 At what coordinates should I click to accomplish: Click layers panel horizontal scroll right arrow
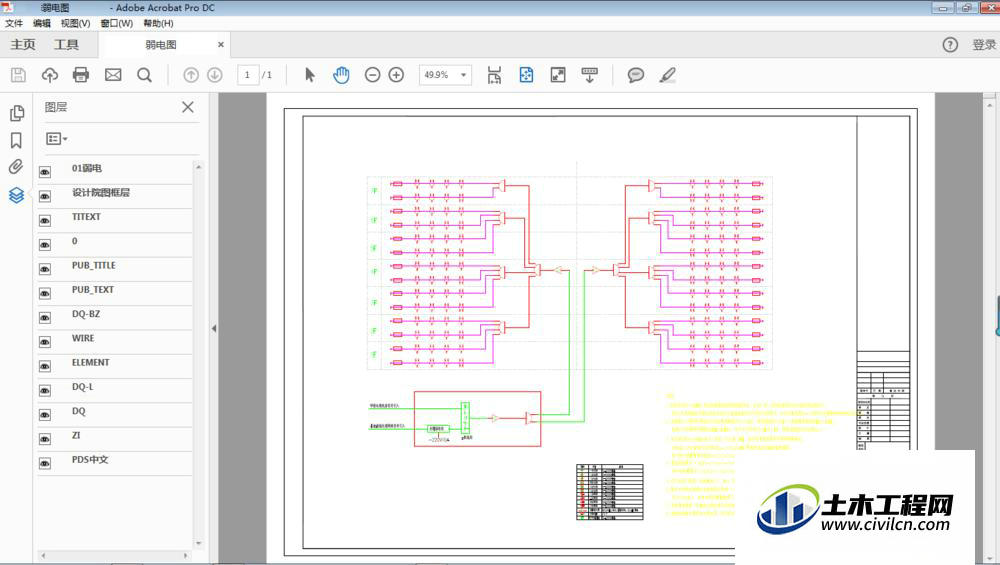(186, 555)
